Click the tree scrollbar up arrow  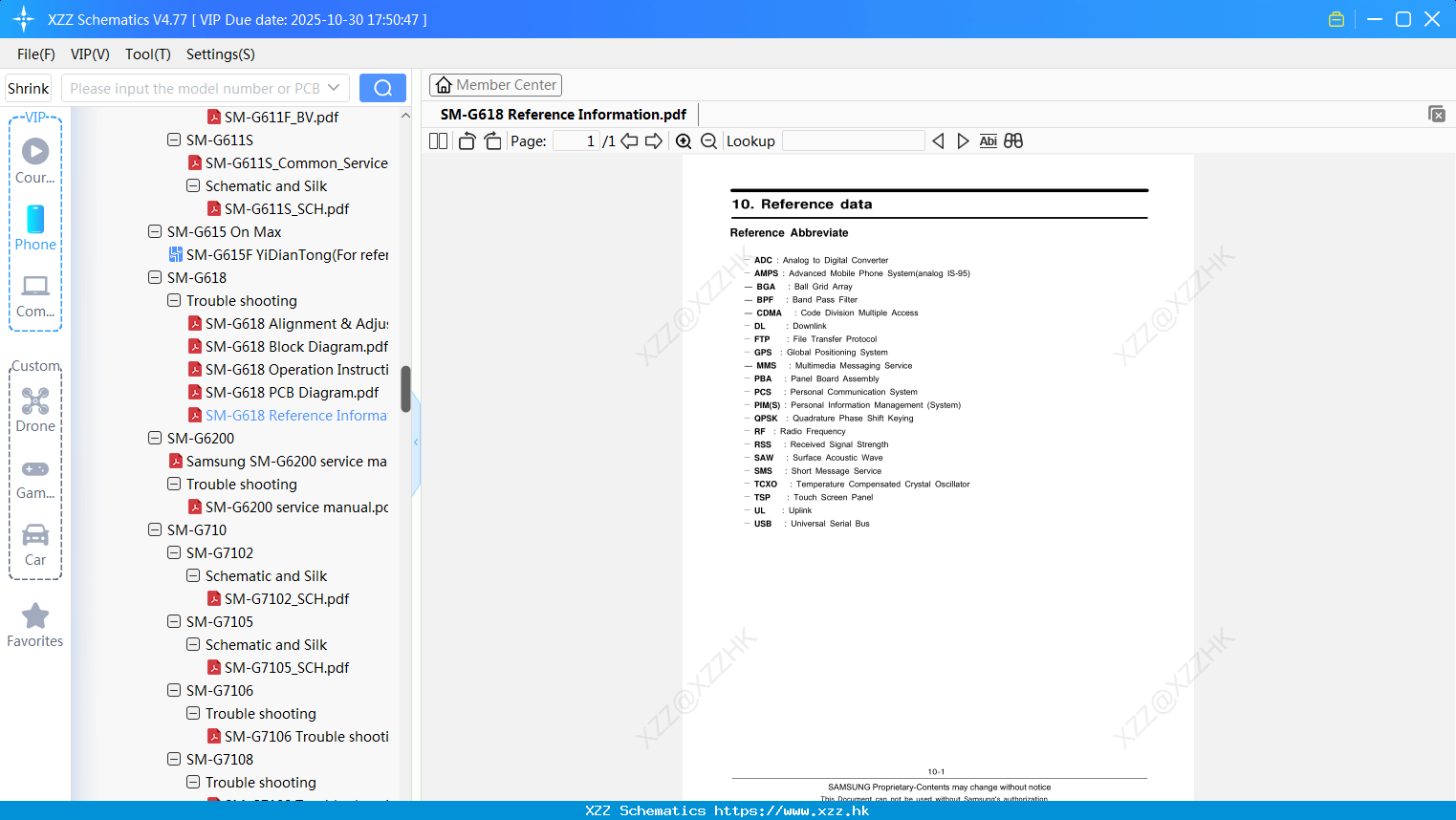click(x=405, y=116)
